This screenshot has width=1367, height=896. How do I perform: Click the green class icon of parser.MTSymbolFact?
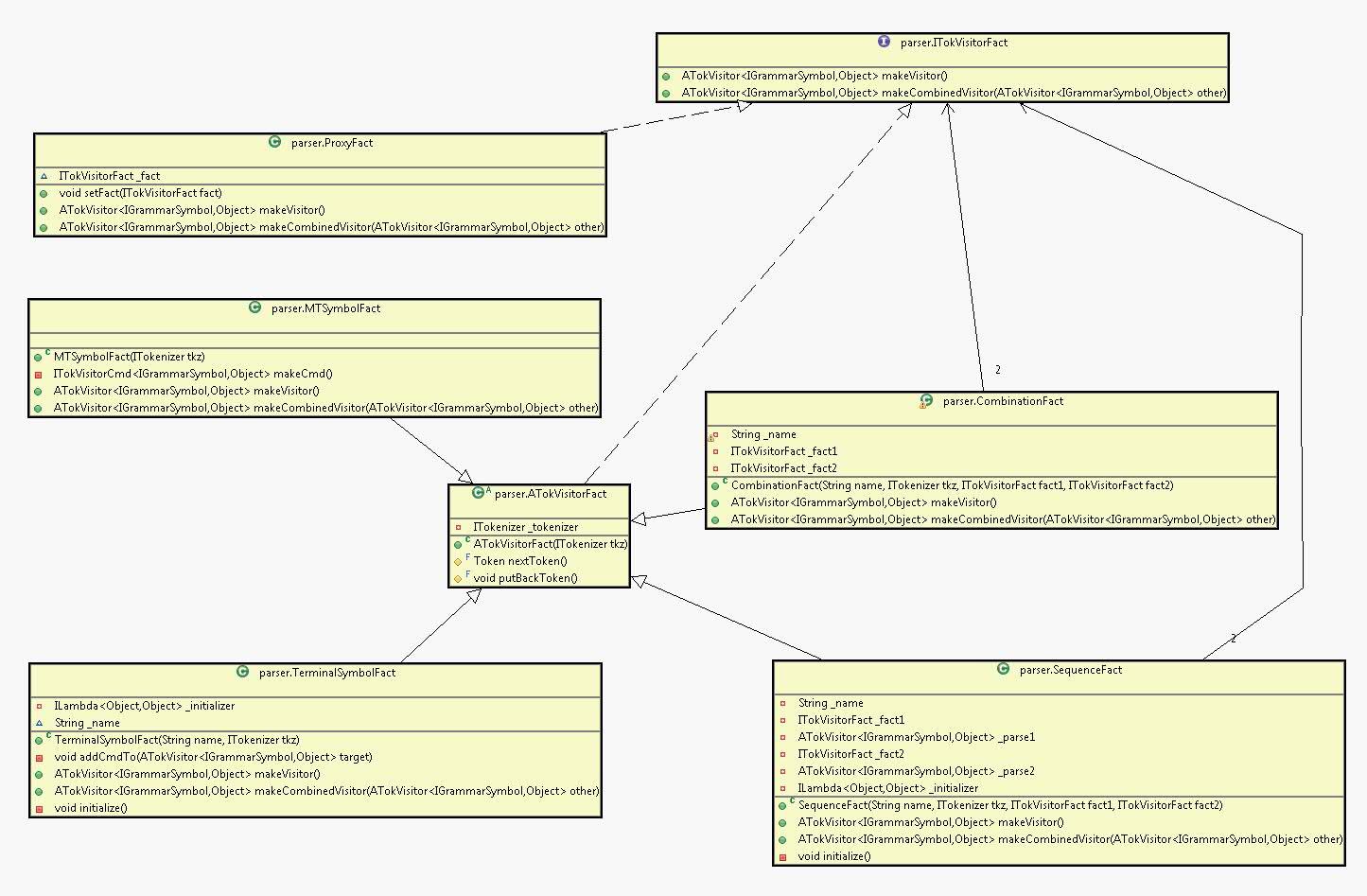(x=254, y=307)
